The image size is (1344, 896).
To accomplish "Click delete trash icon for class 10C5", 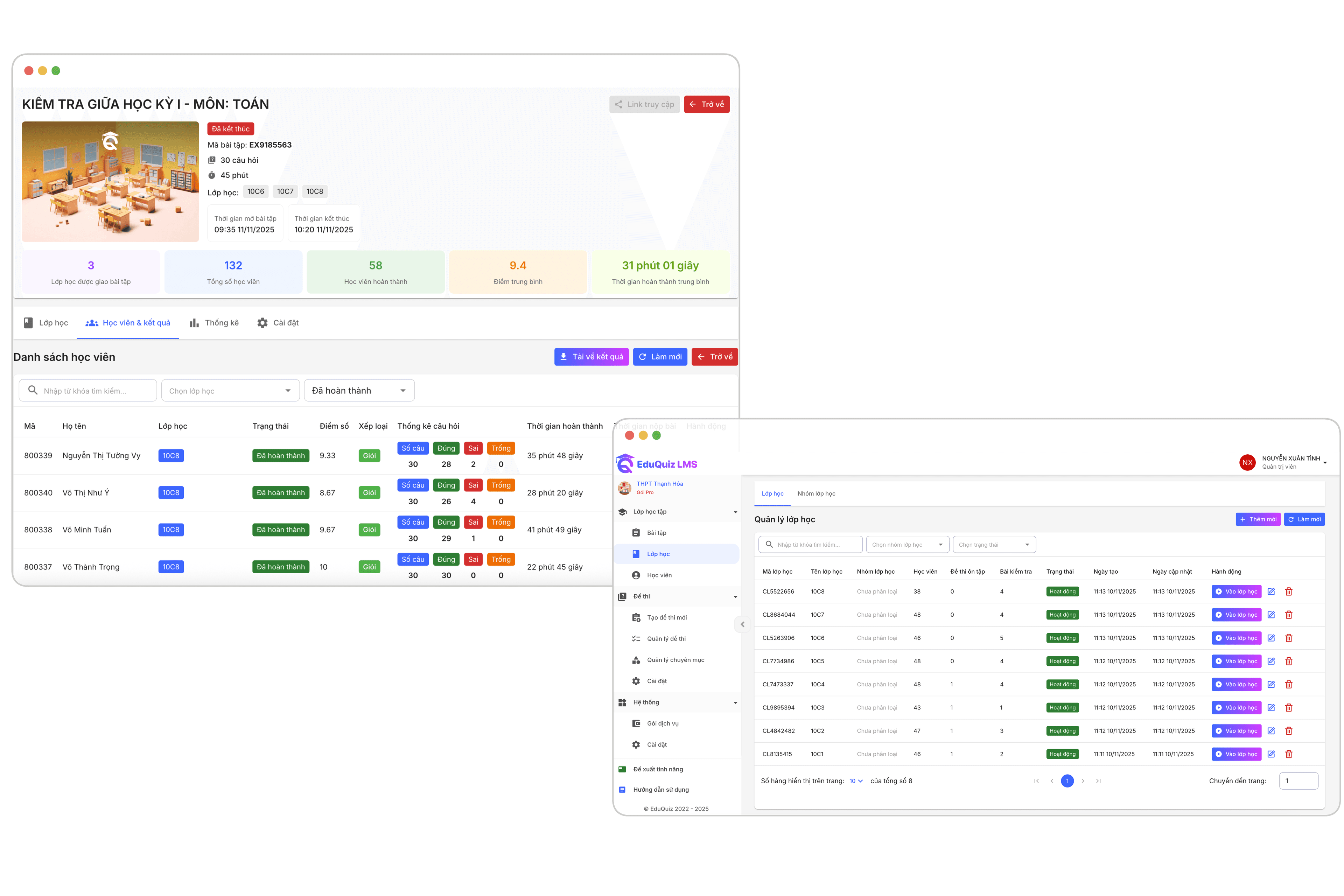I will tap(1289, 661).
